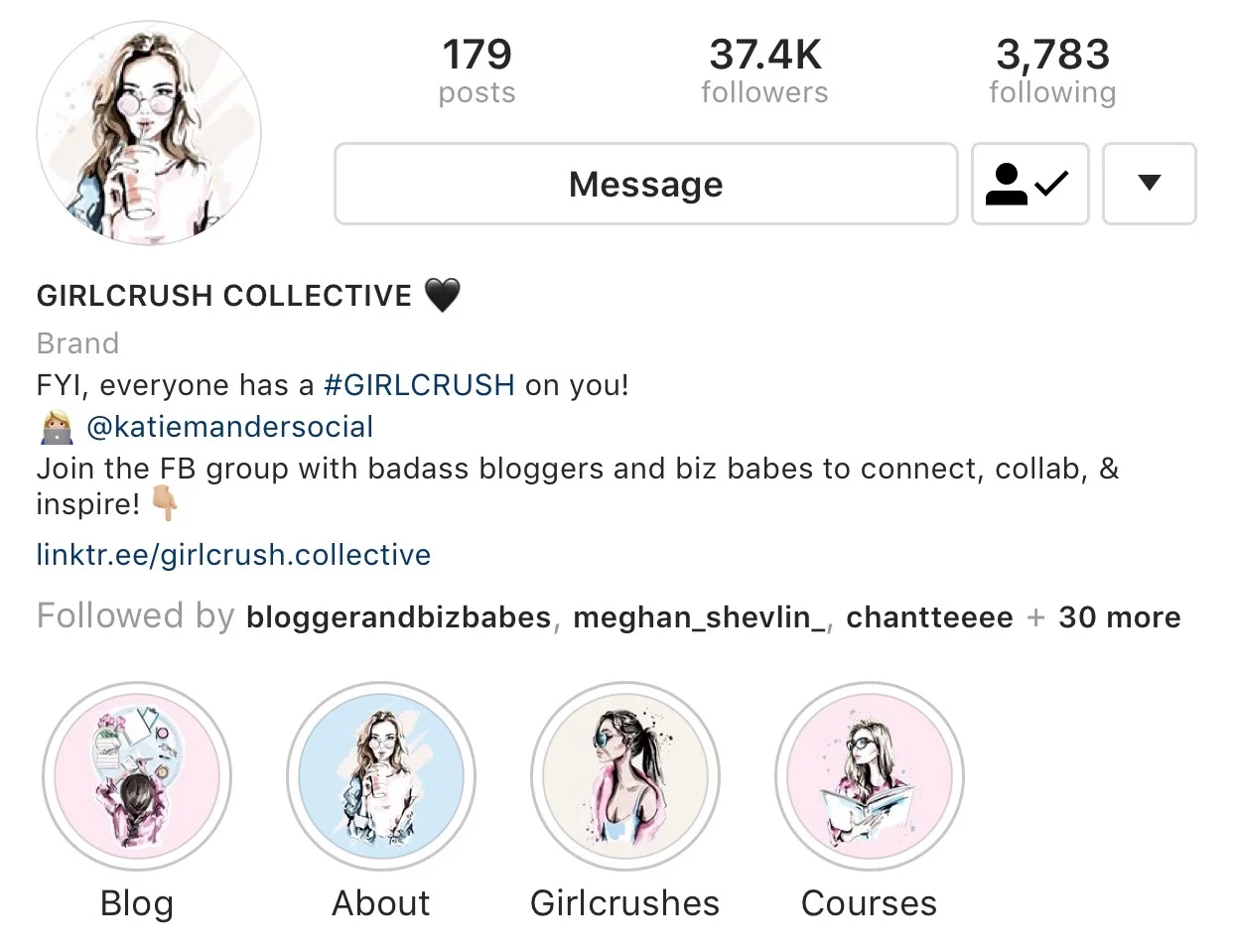Open meghan_shevlin_ mutual follower profile
The width and height of the screenshot is (1233, 952).
coord(699,617)
